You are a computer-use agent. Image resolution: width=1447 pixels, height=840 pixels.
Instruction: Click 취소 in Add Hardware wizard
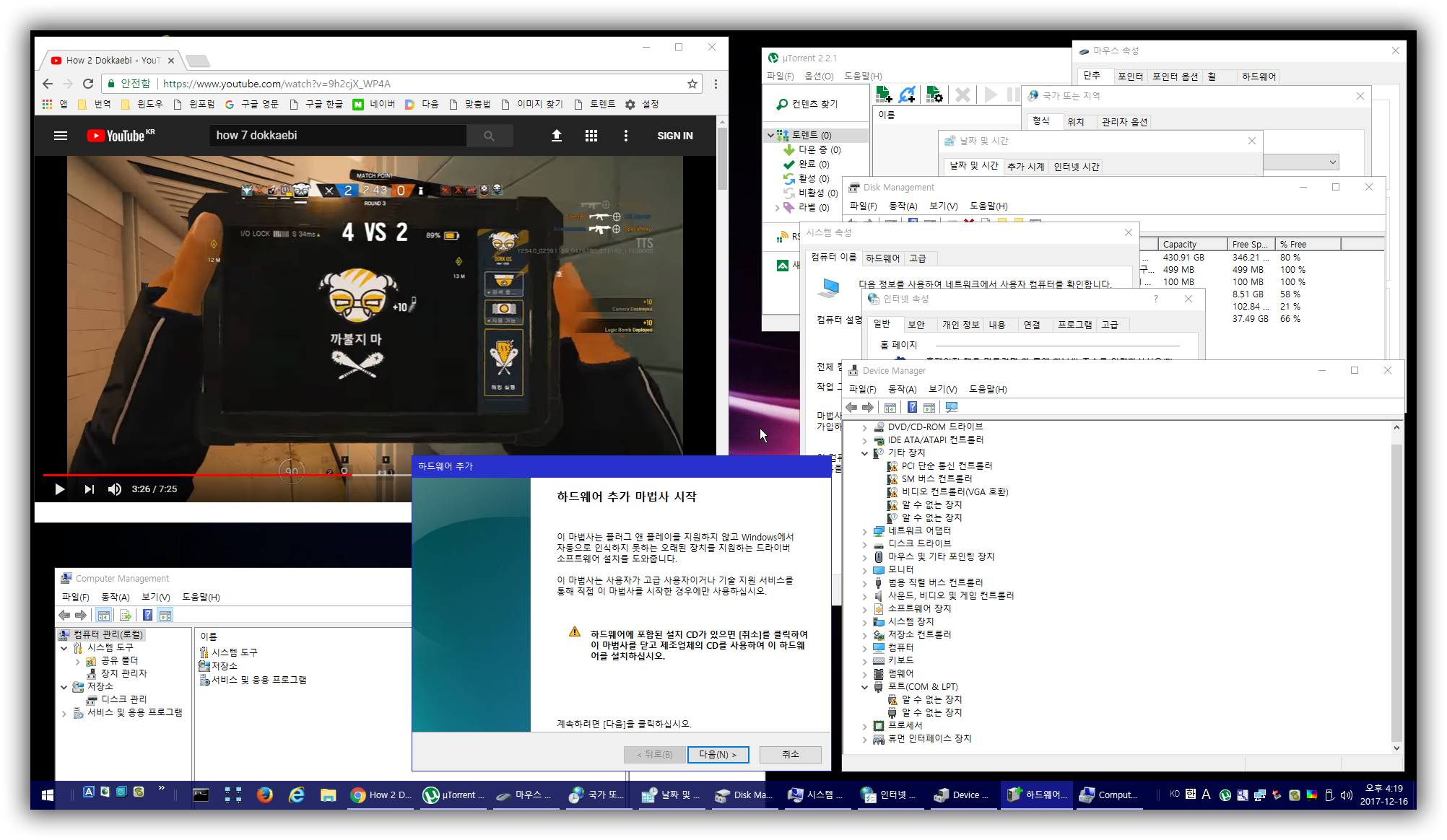tap(791, 754)
